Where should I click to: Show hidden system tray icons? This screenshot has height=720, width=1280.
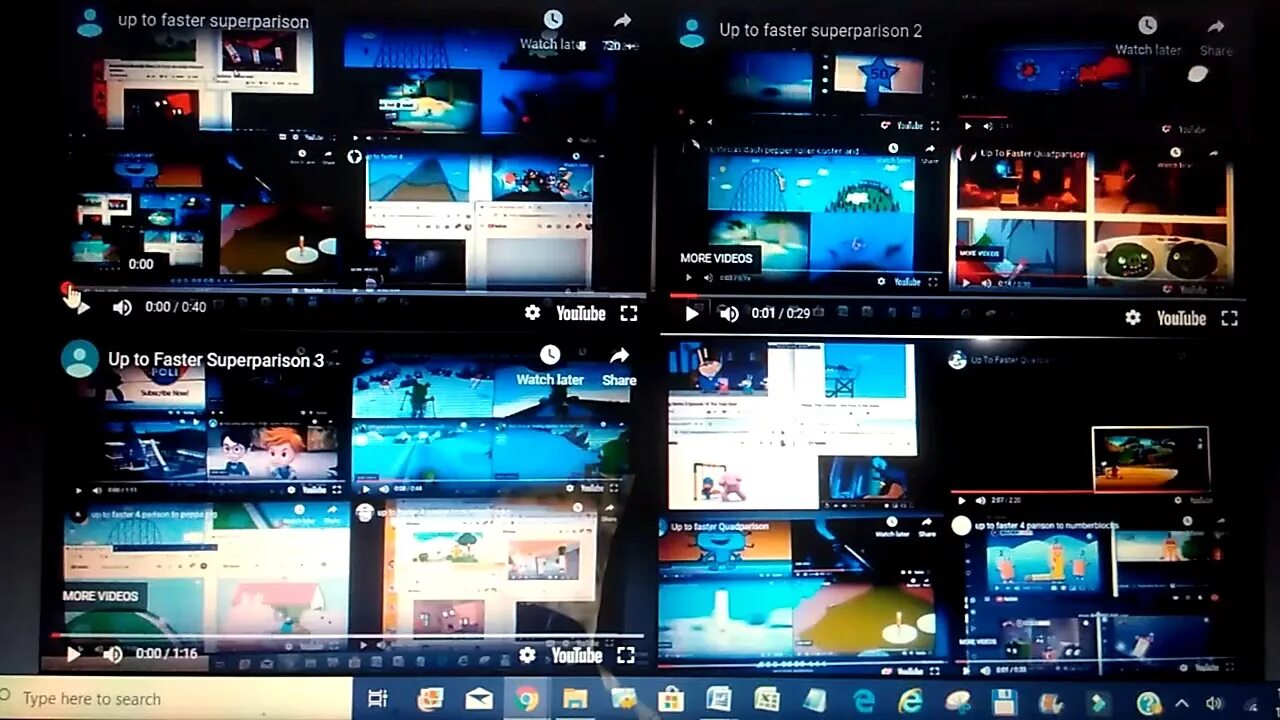[1182, 702]
